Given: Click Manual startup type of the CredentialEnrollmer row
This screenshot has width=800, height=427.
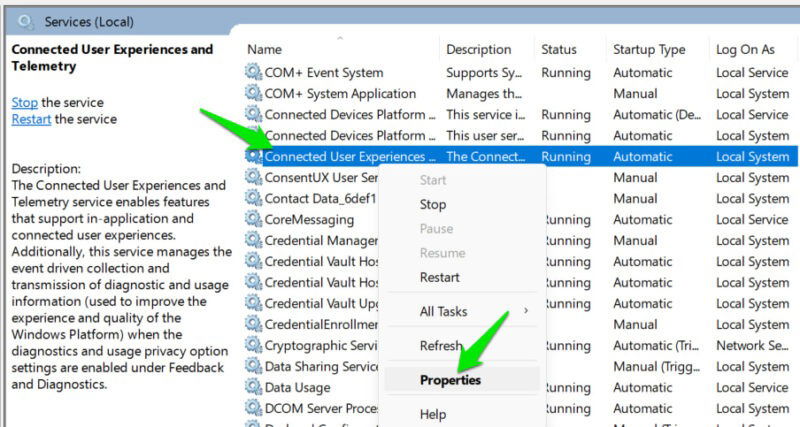Looking at the screenshot, I should click(x=635, y=324).
